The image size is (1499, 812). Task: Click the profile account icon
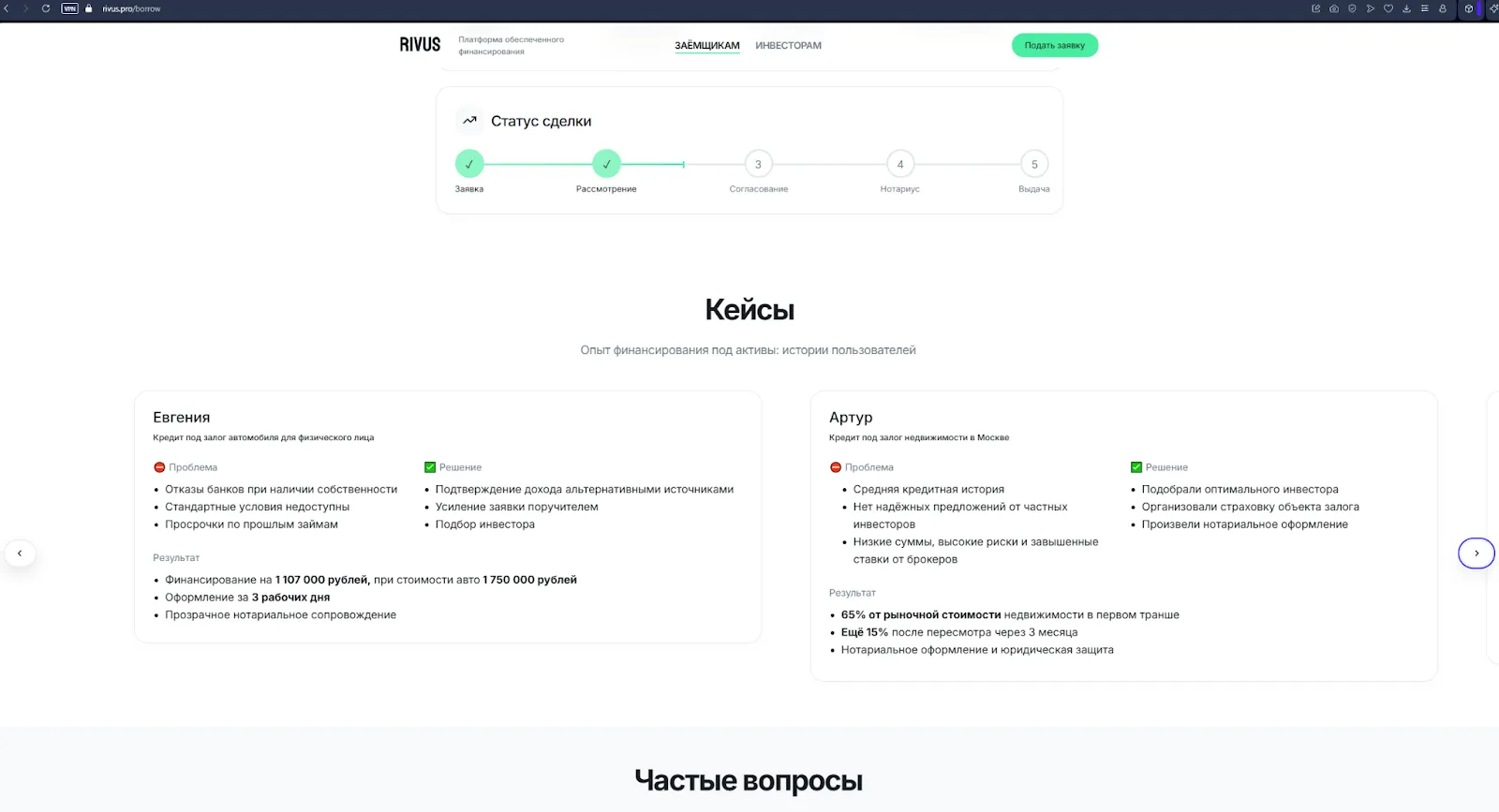(1443, 8)
